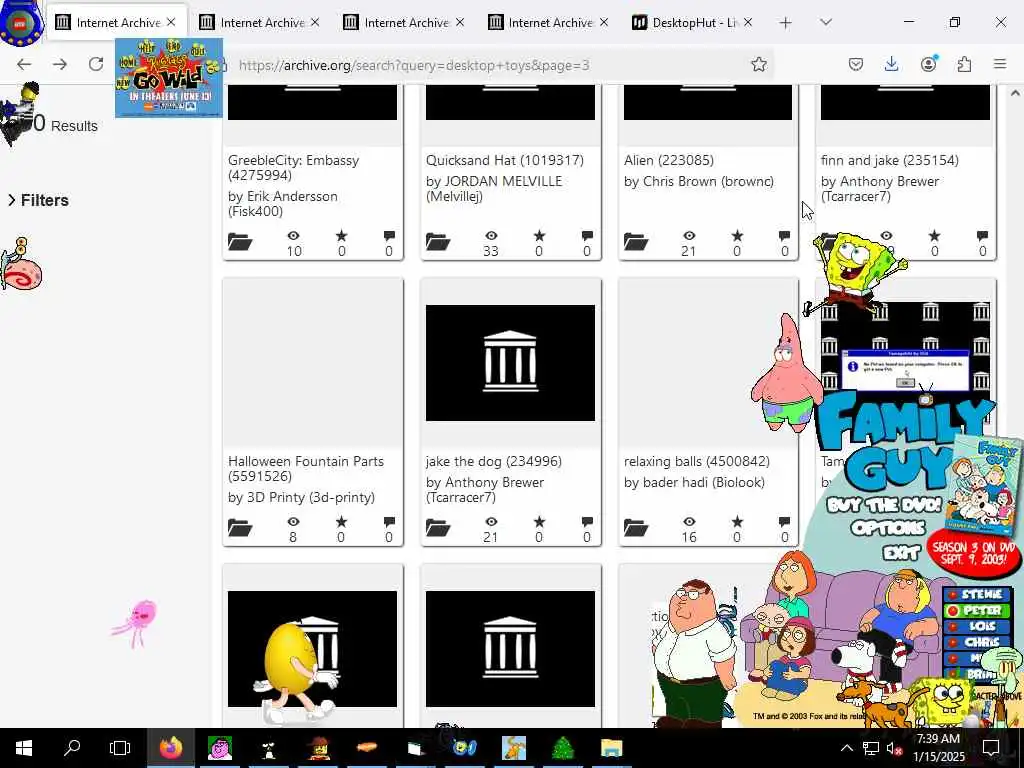
Task: Bookmark this page with the star icon
Action: point(758,64)
